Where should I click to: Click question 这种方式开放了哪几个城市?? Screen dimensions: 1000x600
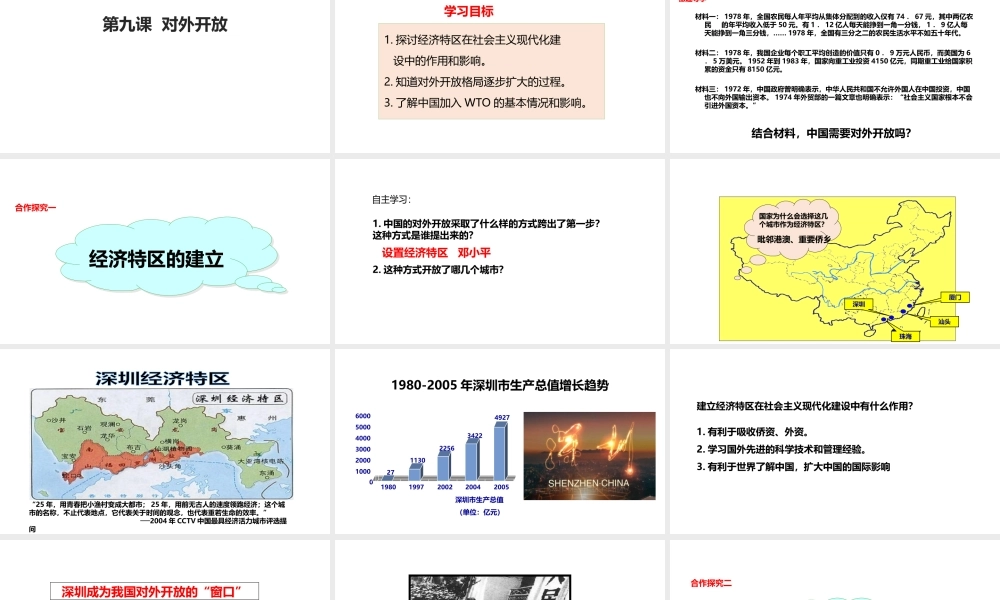click(x=438, y=270)
